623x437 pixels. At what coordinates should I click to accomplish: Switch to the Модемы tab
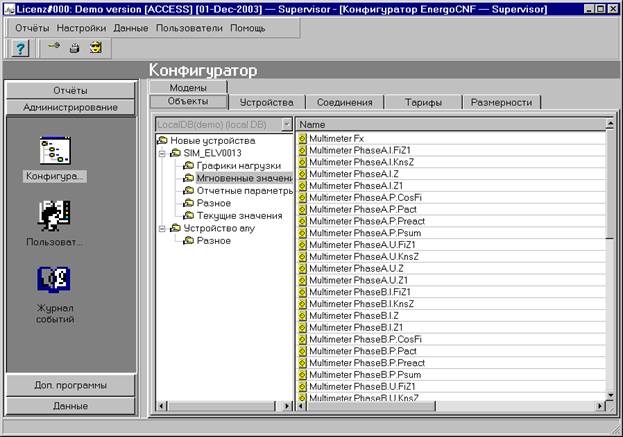[x=188, y=87]
